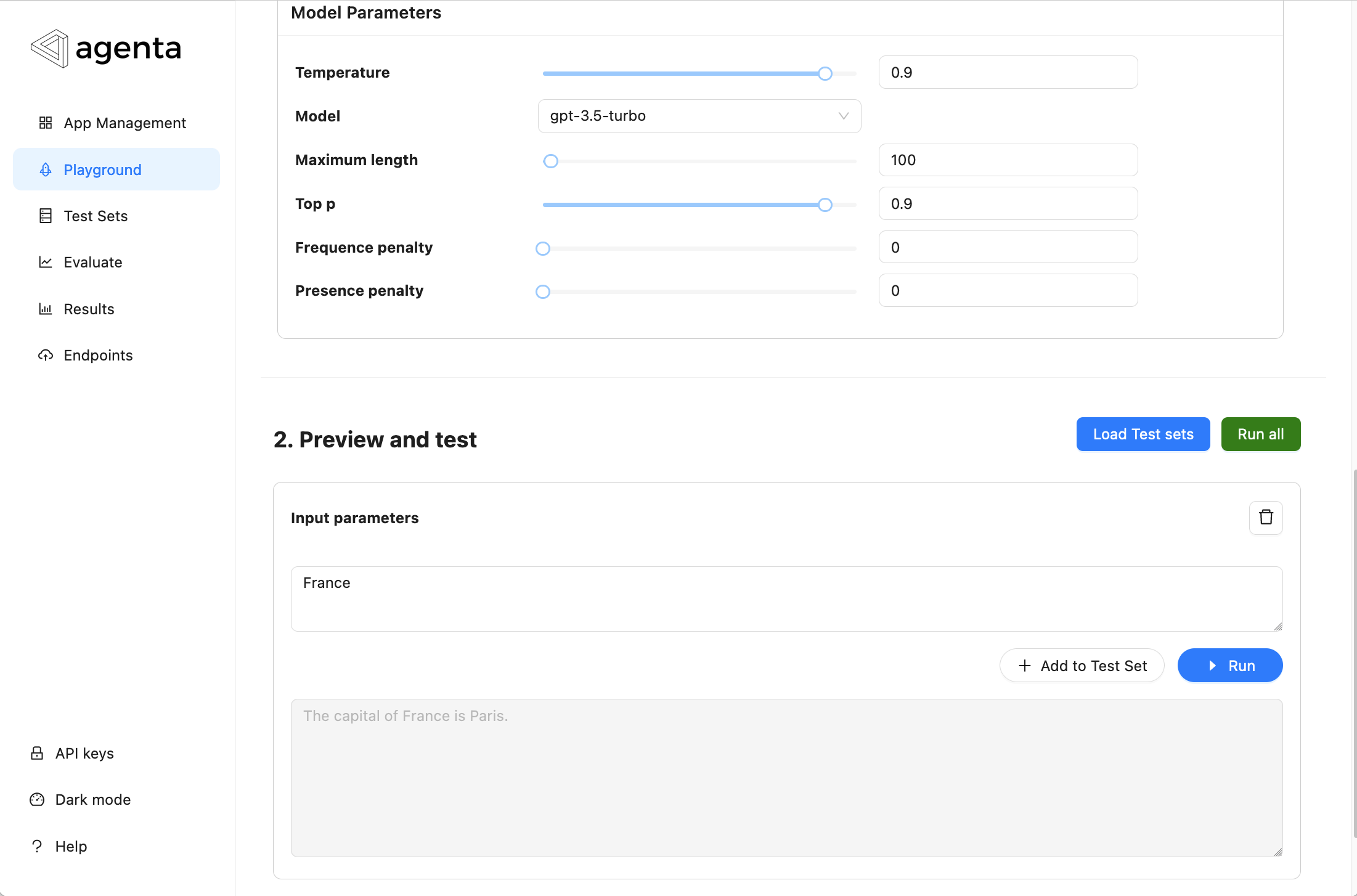Click the Test Sets database icon
The image size is (1357, 896).
[46, 216]
